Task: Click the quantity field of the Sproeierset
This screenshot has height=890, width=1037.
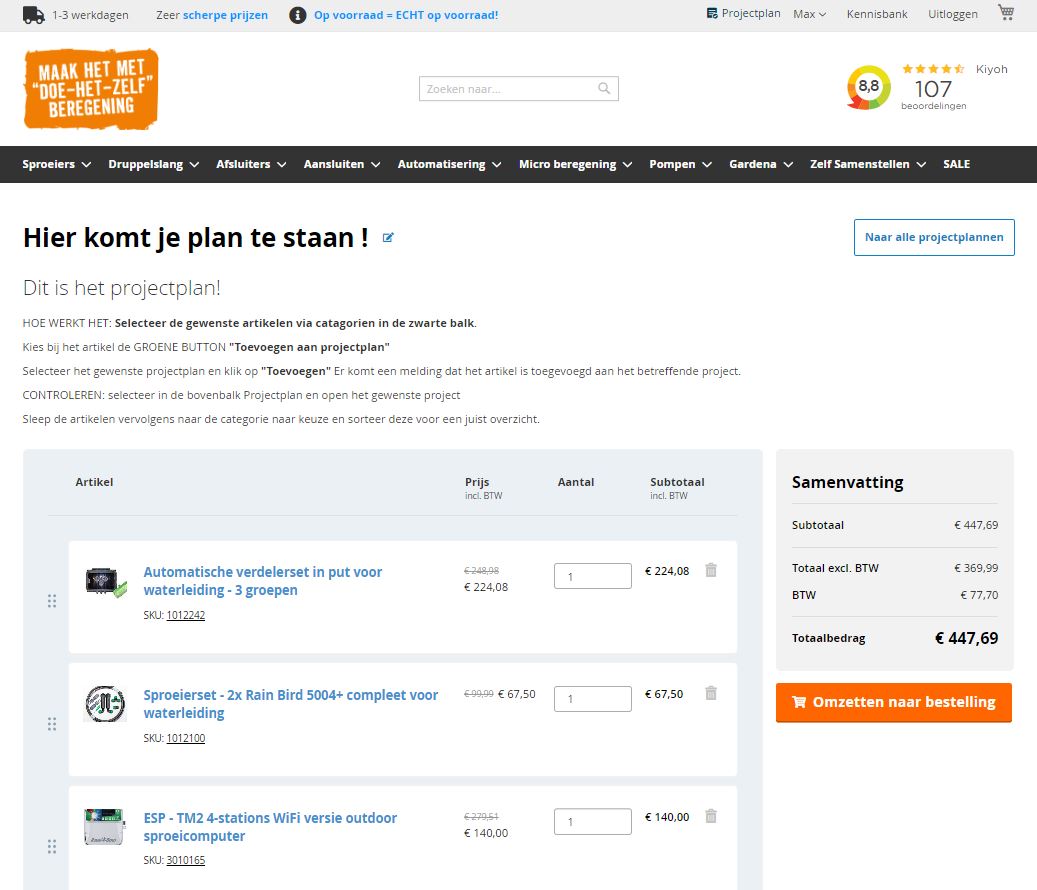Action: (x=592, y=698)
